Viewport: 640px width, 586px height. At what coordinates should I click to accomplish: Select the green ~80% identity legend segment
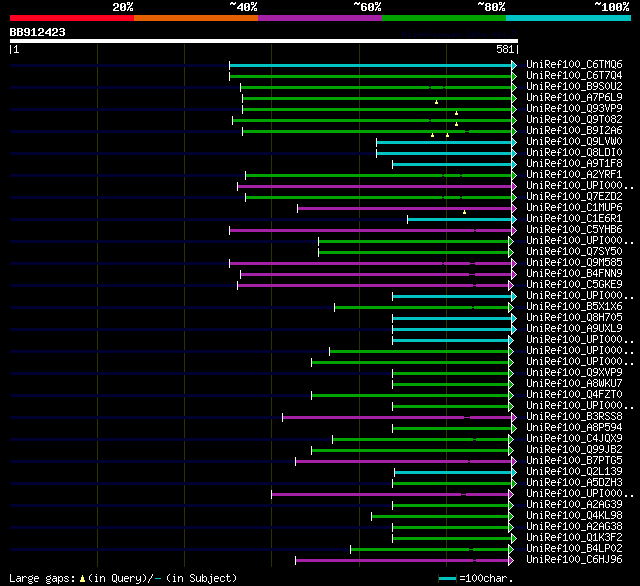coord(444,18)
